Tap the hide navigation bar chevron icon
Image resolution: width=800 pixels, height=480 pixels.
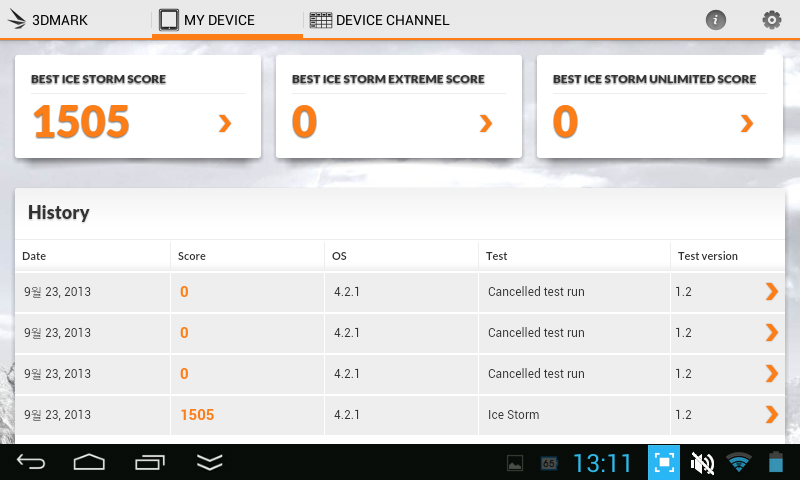[x=210, y=462]
